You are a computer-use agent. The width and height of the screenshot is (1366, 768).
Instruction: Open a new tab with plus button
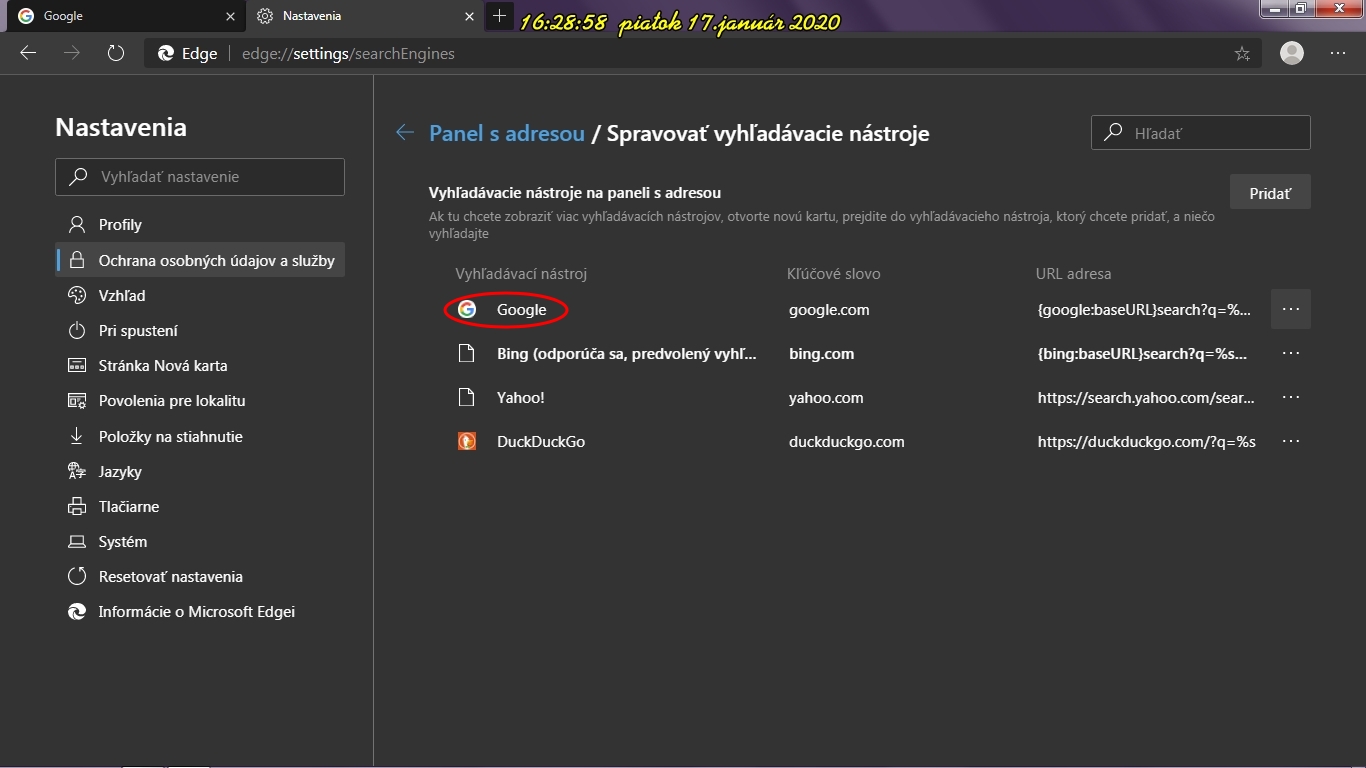(x=499, y=16)
